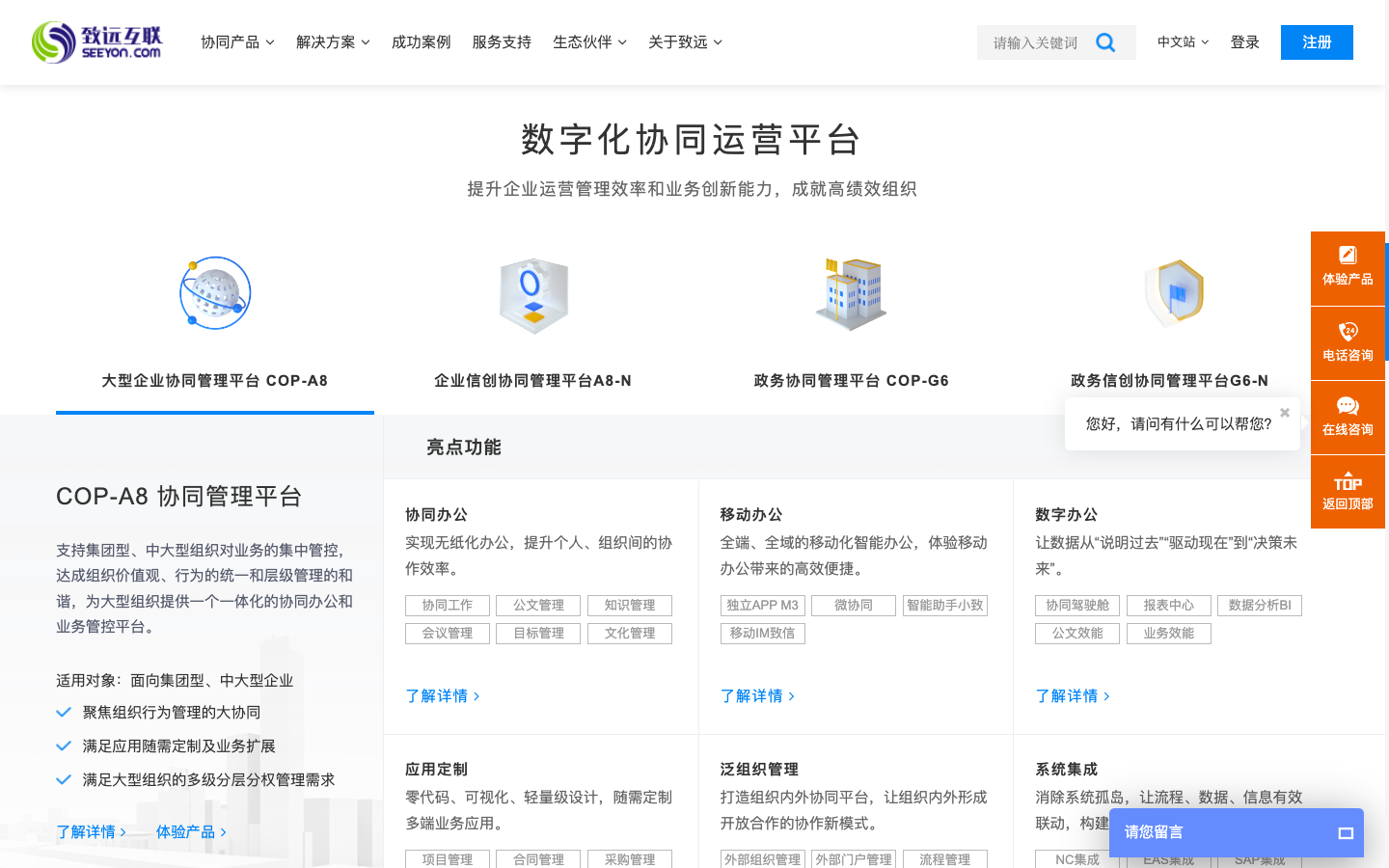Click the COP-A8 satellite globe icon
Screen dimensions: 1389x868
tap(214, 292)
